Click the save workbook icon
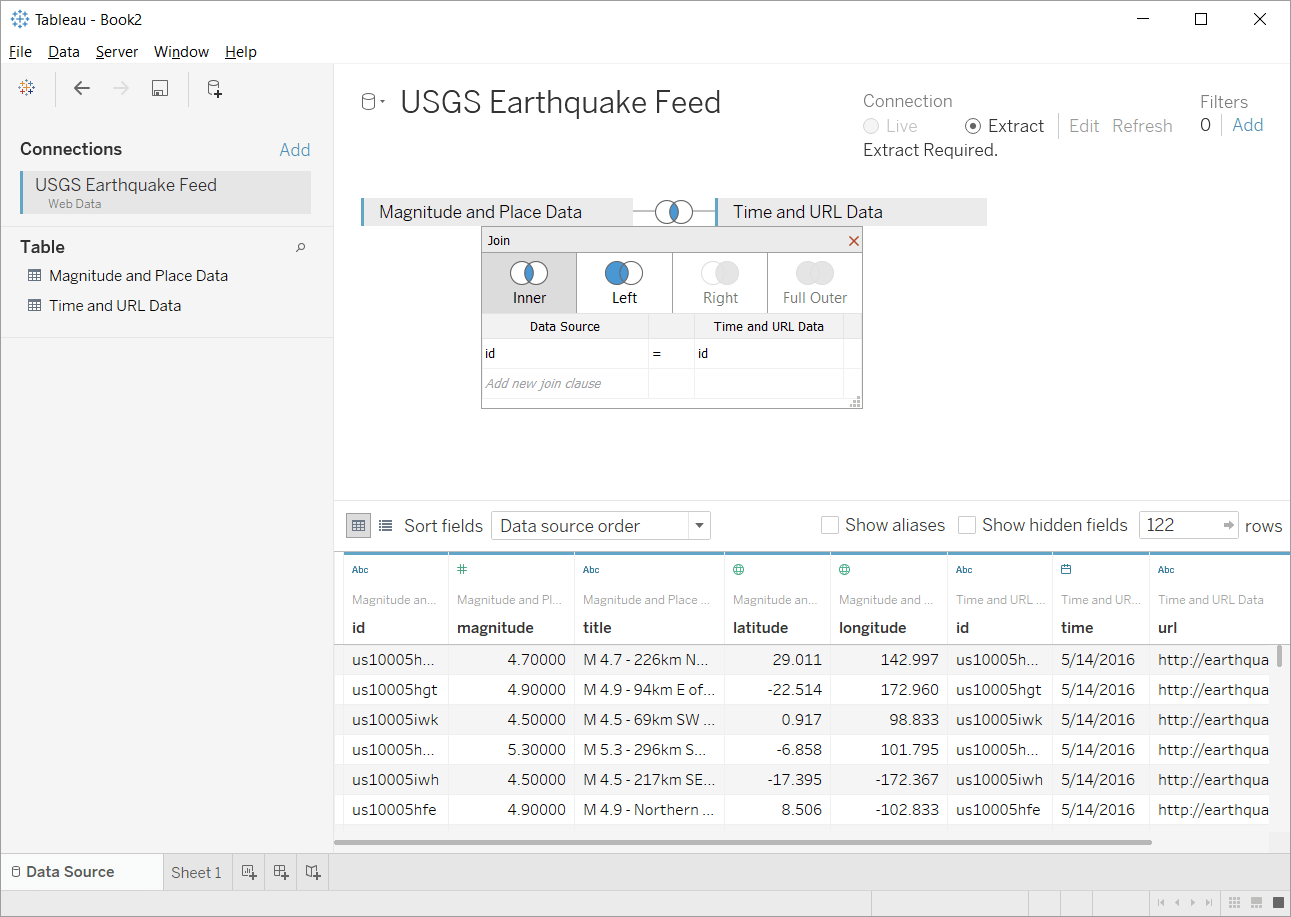The width and height of the screenshot is (1291, 917). pyautogui.click(x=159, y=88)
